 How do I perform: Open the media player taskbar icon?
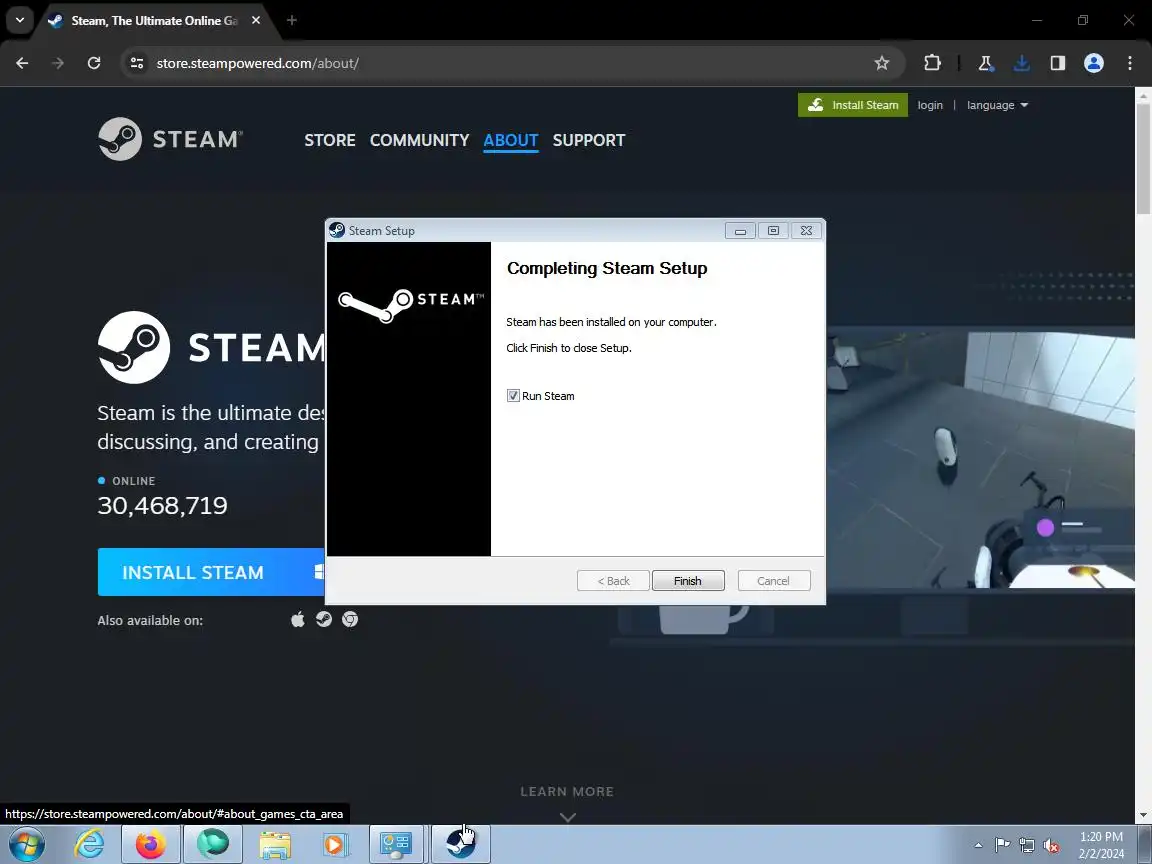pyautogui.click(x=334, y=845)
